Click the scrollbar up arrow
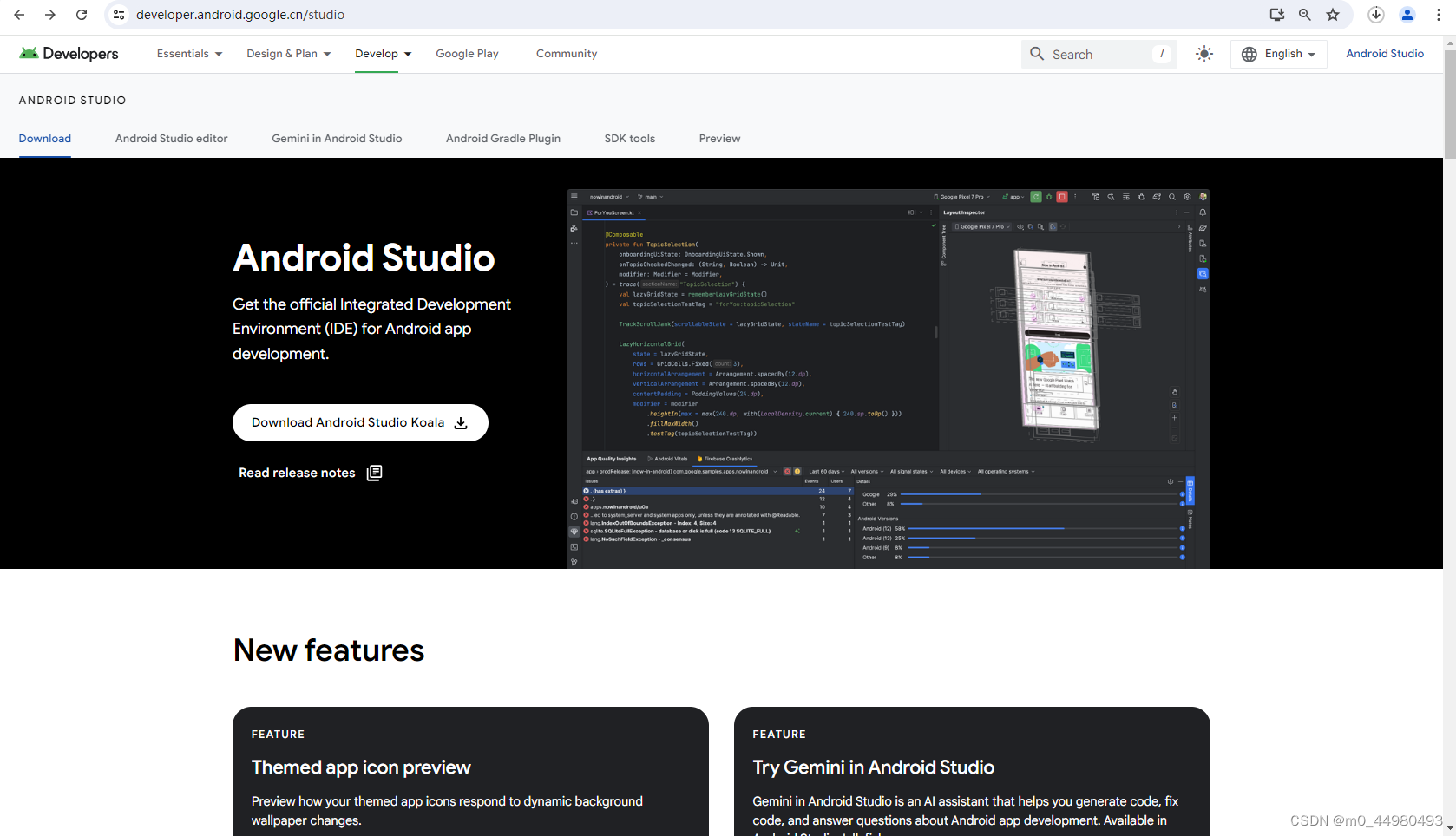The width and height of the screenshot is (1456, 836). point(1449,42)
